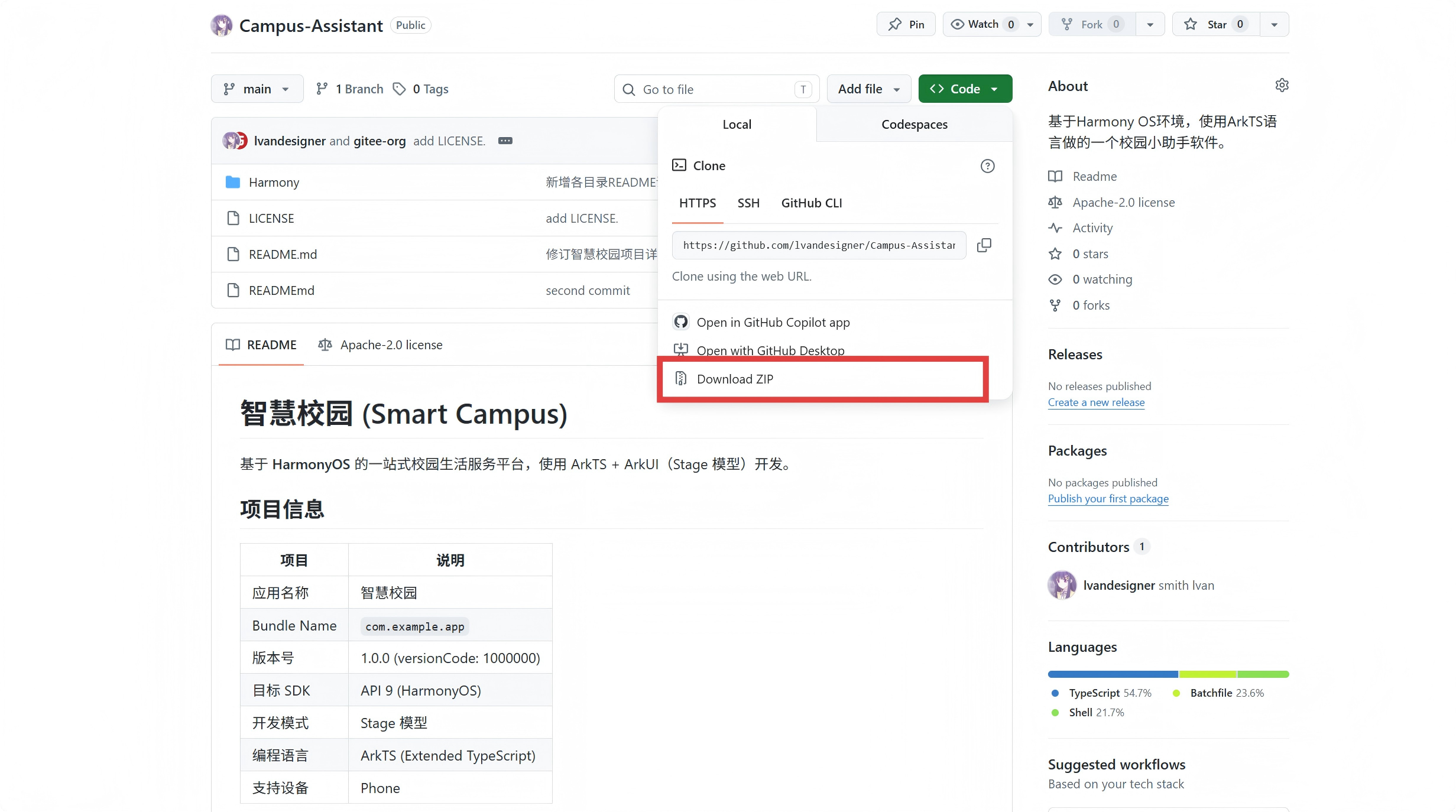The image size is (1456, 812).
Task: Click the Campus-Assistant repository avatar
Action: coord(222,25)
